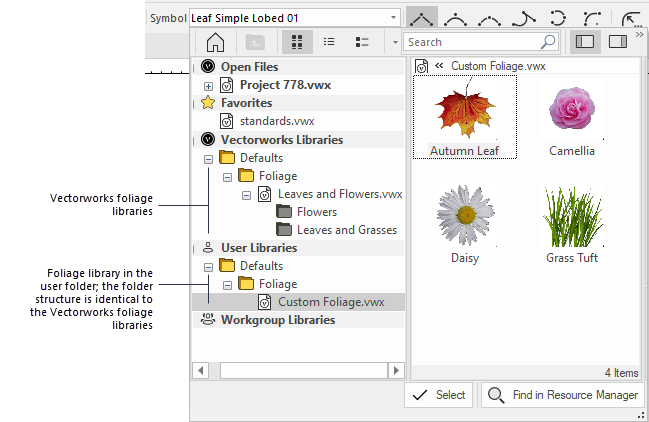Open the Symbol dropdown list
This screenshot has height=422, width=649.
point(393,18)
